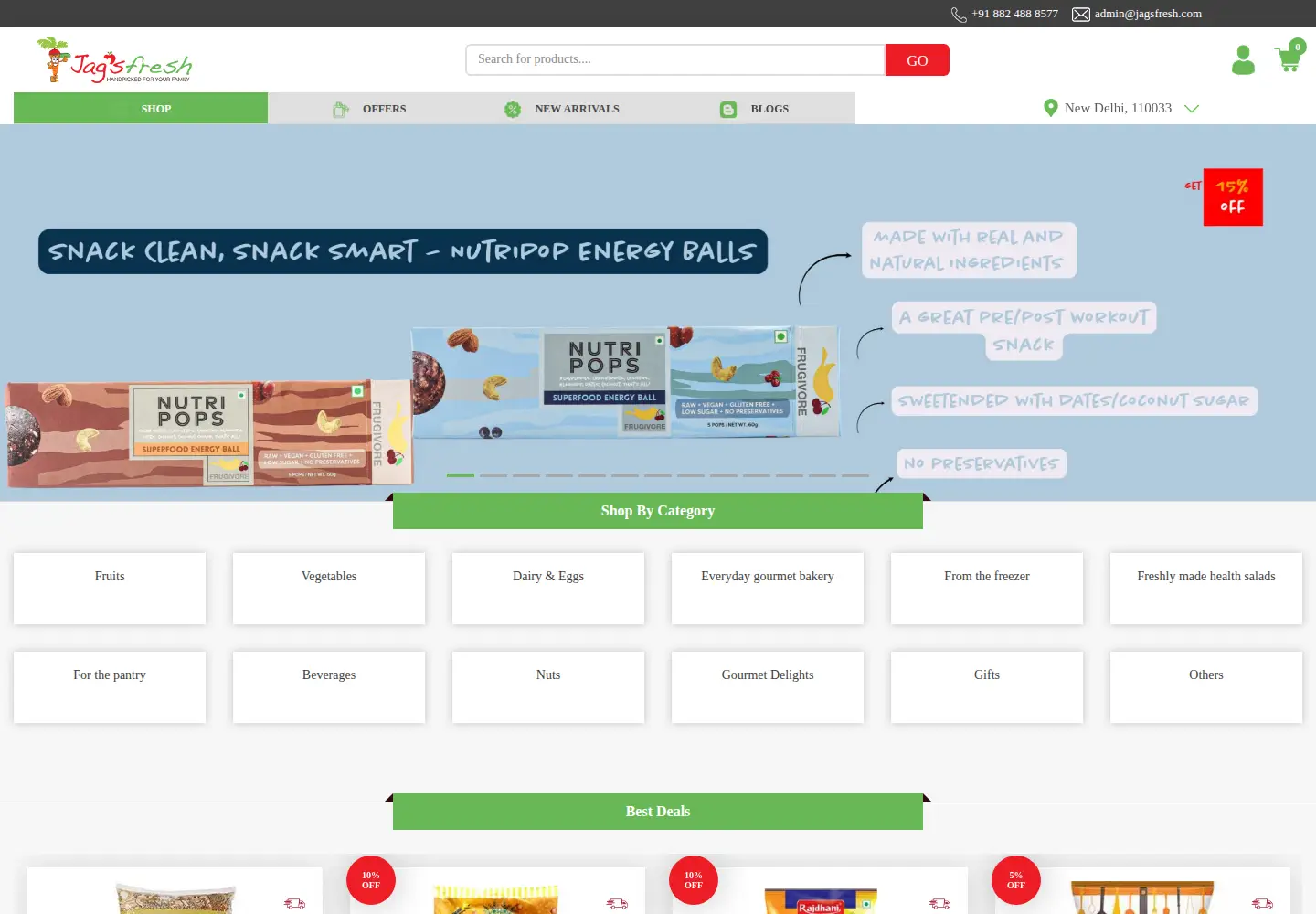Click the 5% OFF badge
The image size is (1316, 914).
click(x=1016, y=880)
